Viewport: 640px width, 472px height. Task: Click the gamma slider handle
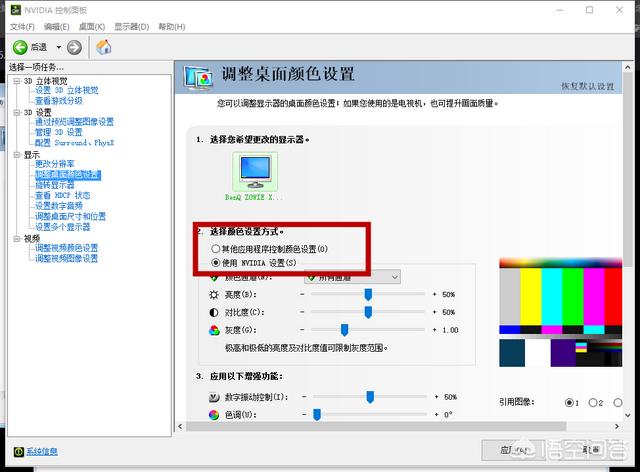click(x=344, y=330)
